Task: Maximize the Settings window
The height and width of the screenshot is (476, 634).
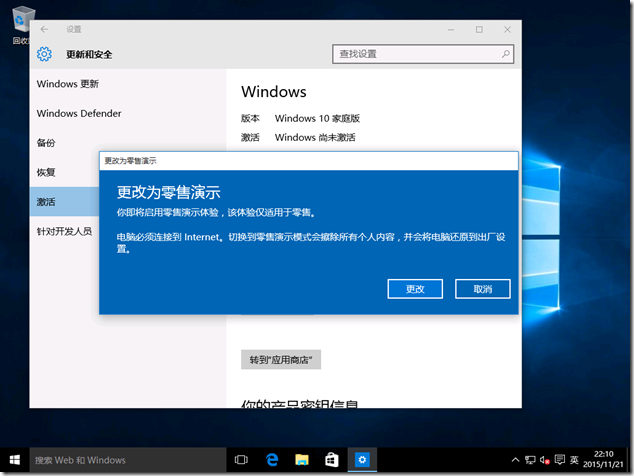Action: coord(479,30)
